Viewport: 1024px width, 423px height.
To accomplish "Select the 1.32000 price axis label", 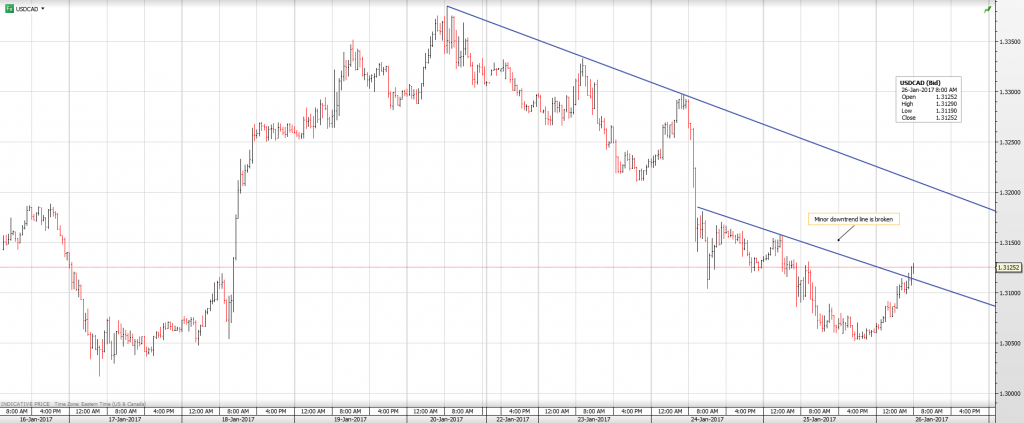I will [1008, 192].
